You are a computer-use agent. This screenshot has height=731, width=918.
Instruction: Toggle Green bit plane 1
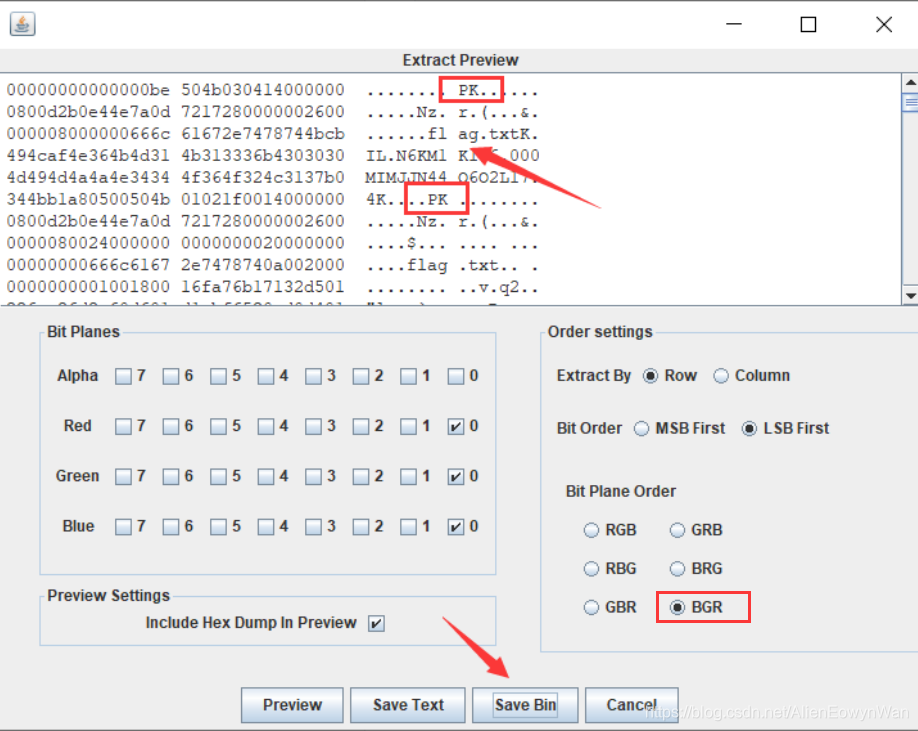pyautogui.click(x=408, y=476)
